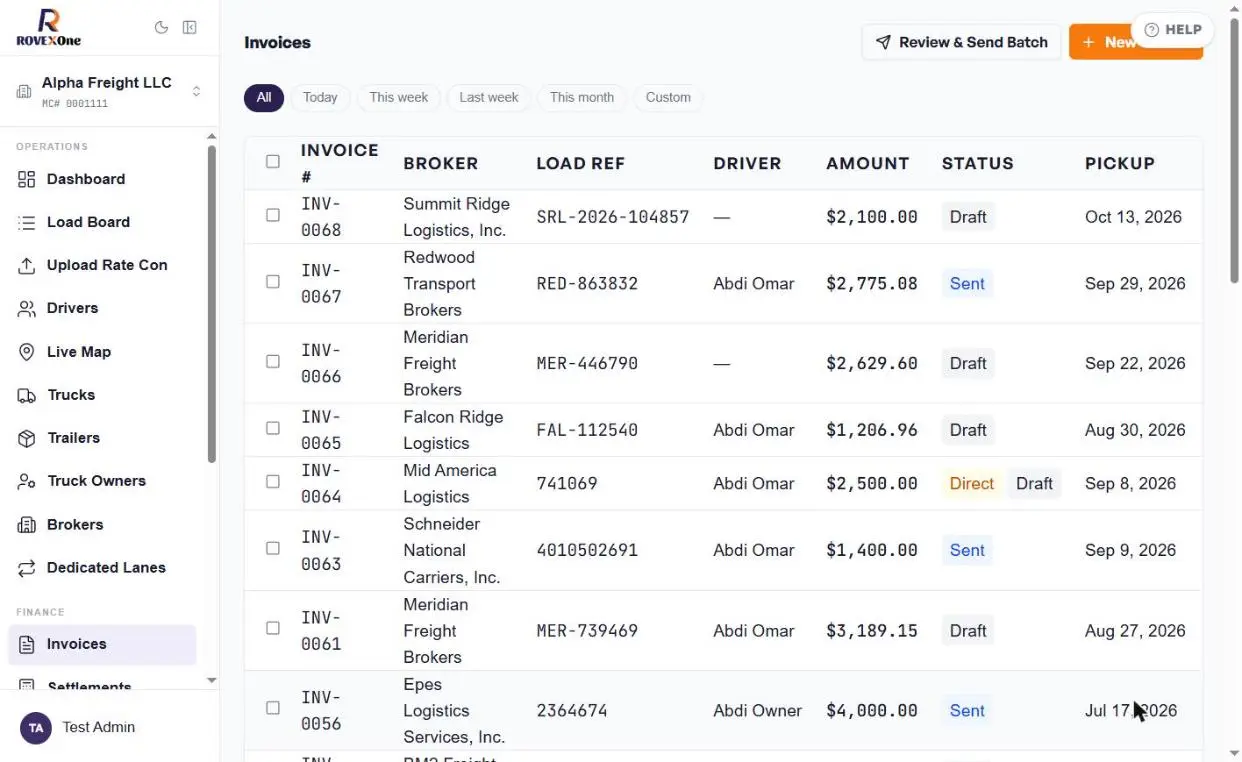Select the This month filter

582,97
